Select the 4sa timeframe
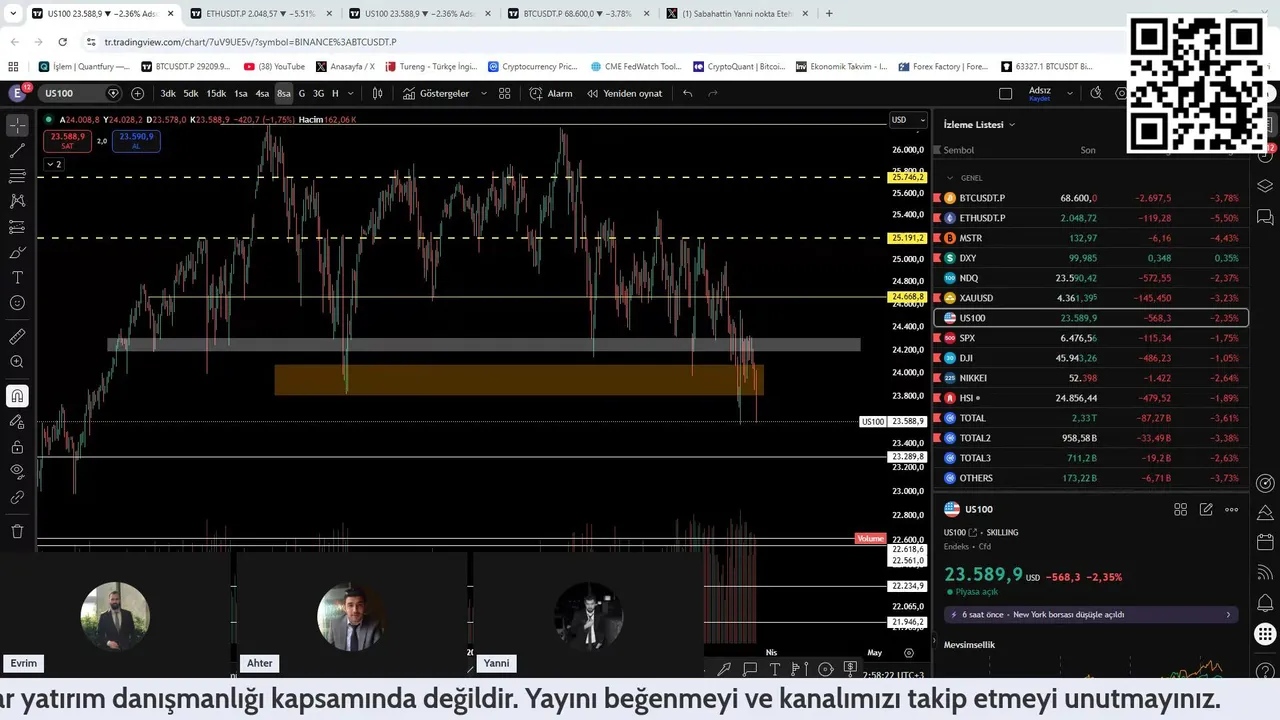The height and width of the screenshot is (720, 1280). [x=262, y=93]
